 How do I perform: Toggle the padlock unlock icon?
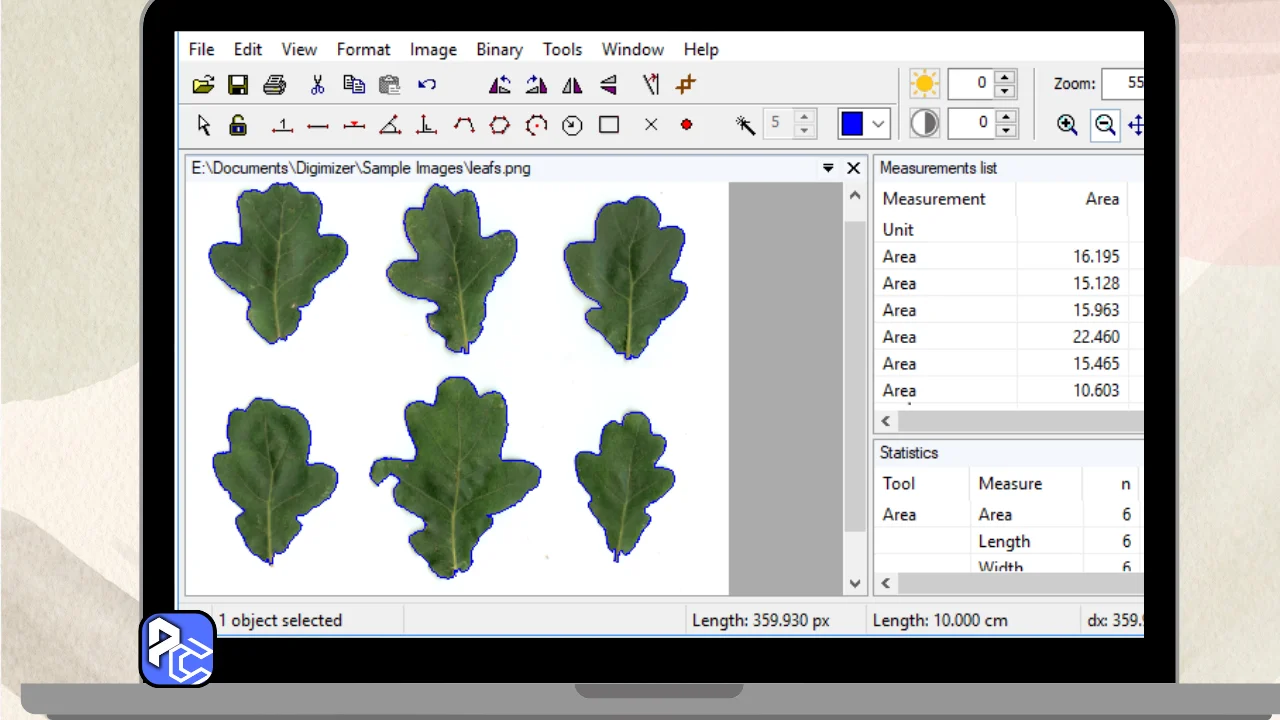[x=238, y=125]
